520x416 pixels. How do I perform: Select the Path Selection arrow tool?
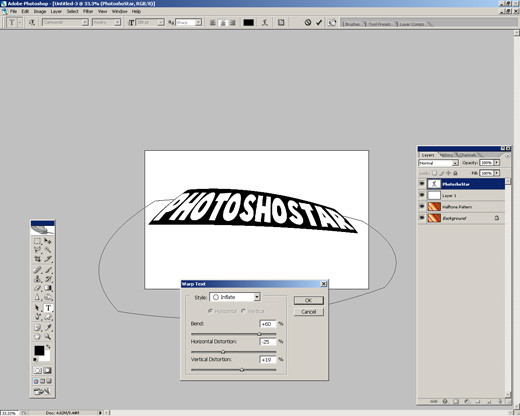point(37,308)
